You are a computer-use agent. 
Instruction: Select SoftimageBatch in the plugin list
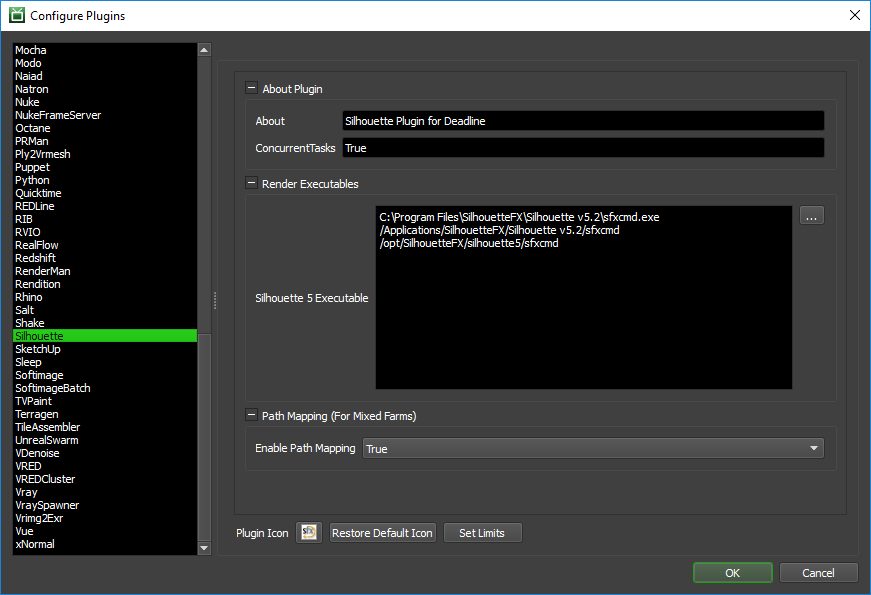click(105, 388)
